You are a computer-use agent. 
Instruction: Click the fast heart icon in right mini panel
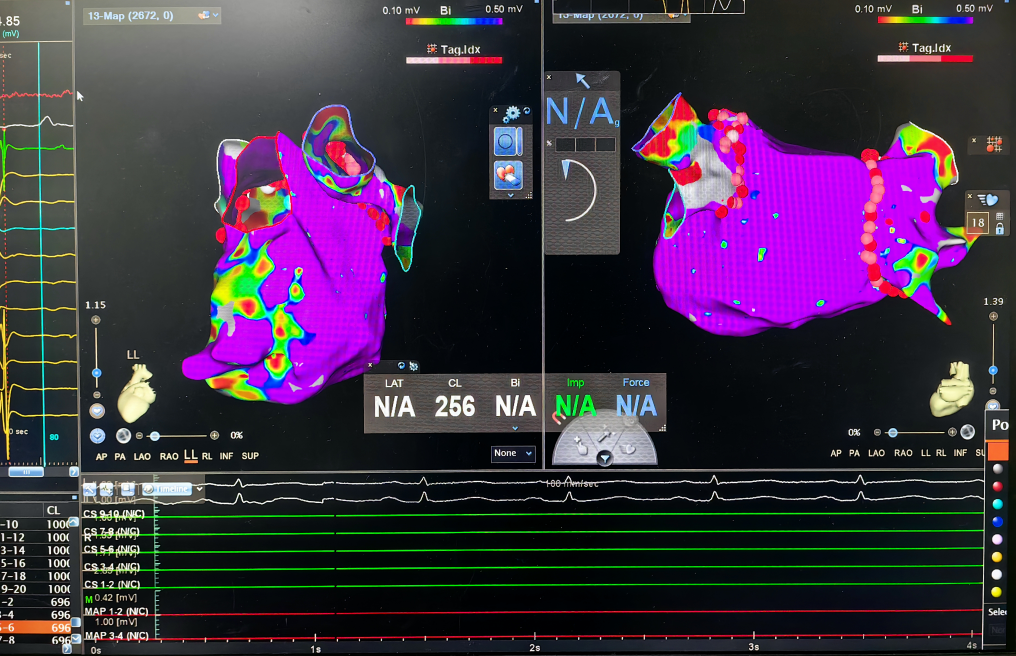coord(988,200)
